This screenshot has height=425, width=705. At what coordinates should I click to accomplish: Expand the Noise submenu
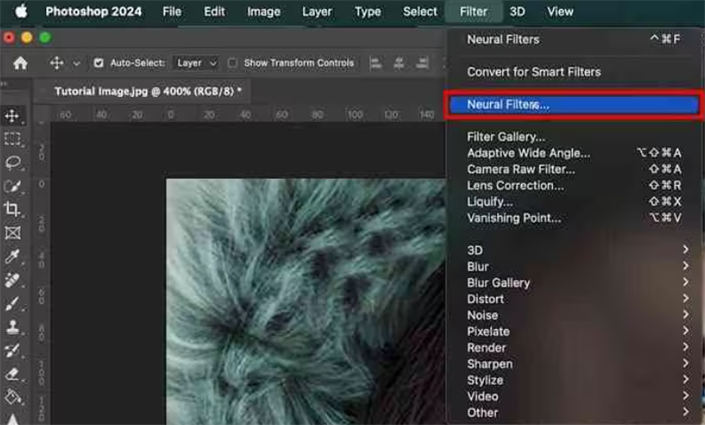pyautogui.click(x=574, y=315)
